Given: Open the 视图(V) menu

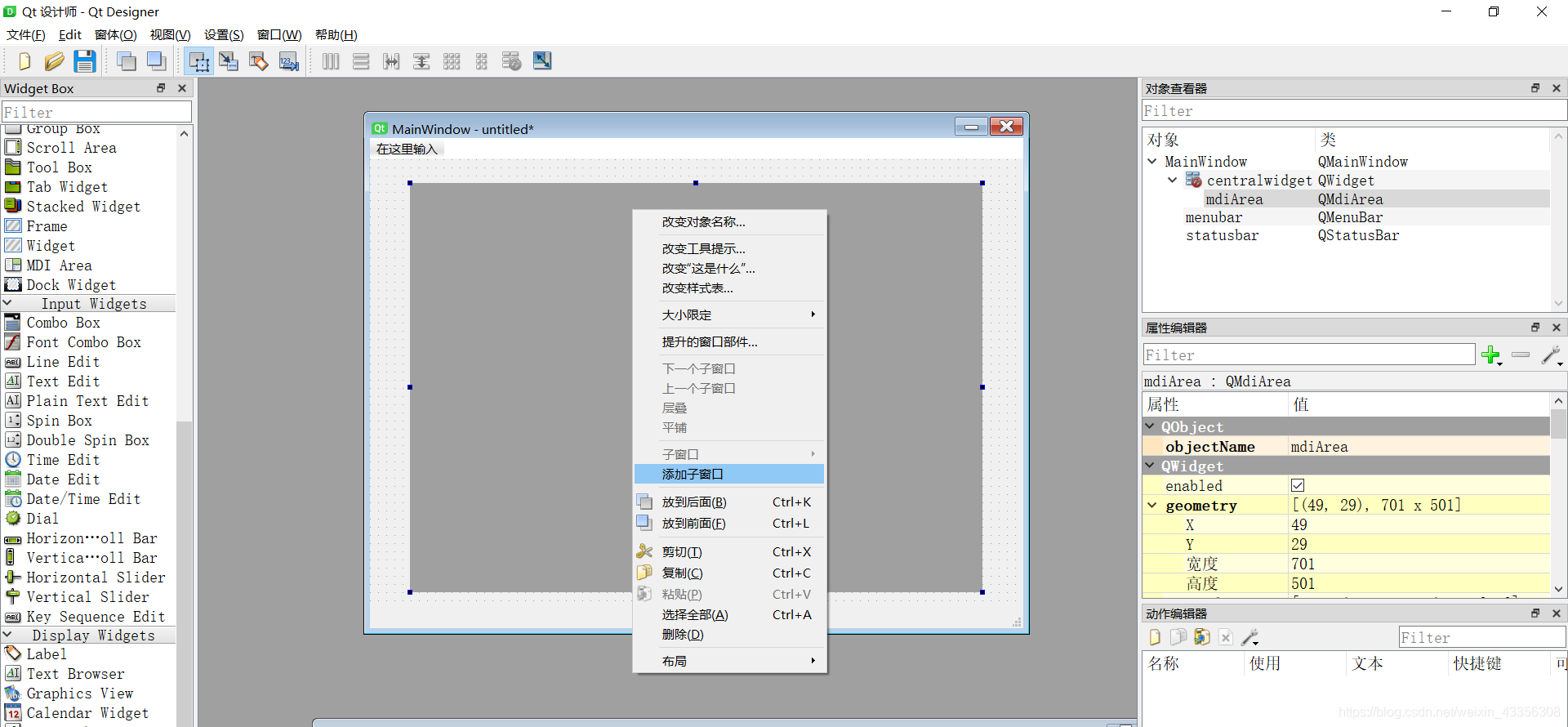Looking at the screenshot, I should 170,35.
